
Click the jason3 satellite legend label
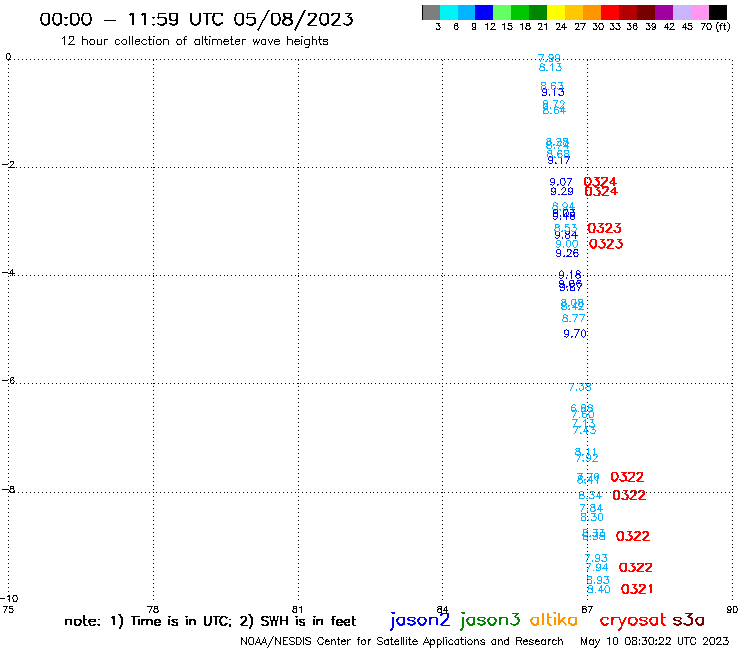[x=490, y=620]
